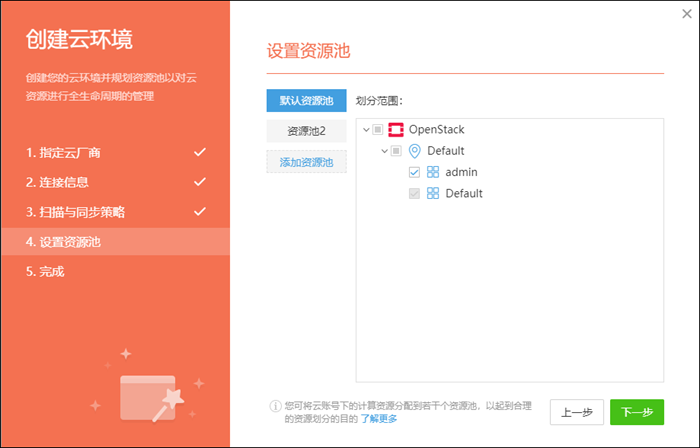Proceed with the green 下一步 button

coord(637,412)
